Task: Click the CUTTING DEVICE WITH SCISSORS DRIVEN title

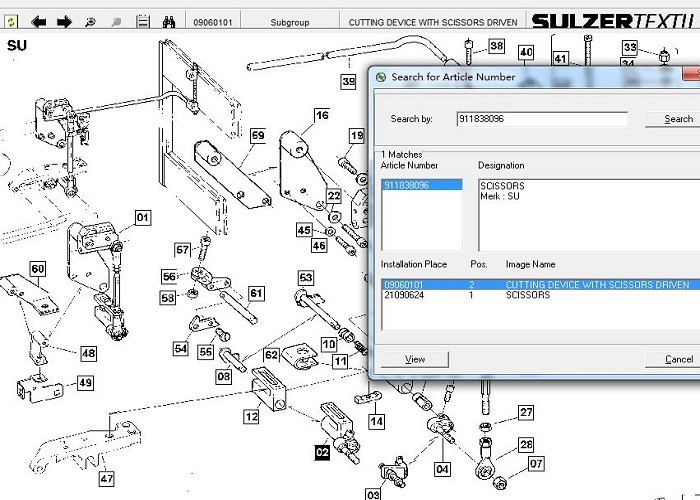Action: 433,22
